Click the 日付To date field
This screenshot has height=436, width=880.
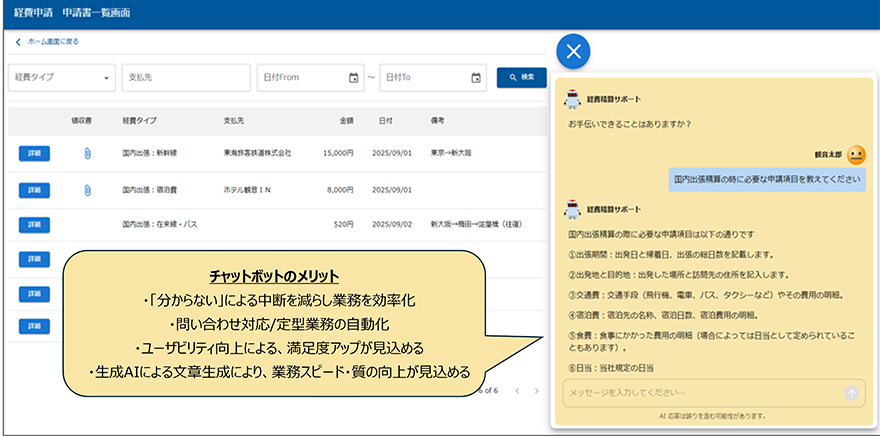(x=433, y=77)
